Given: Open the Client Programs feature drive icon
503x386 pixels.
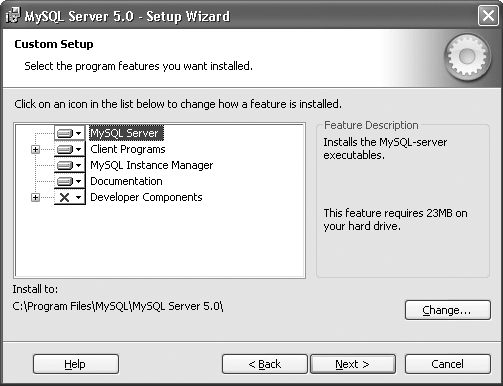Looking at the screenshot, I should [70, 149].
